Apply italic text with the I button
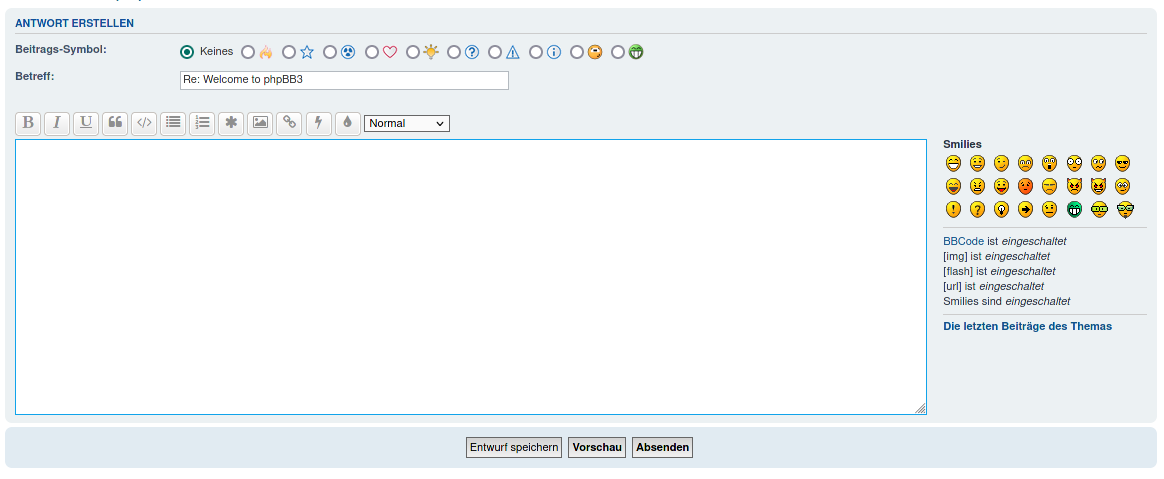Screen dimensions: 1164x479 [x=57, y=123]
